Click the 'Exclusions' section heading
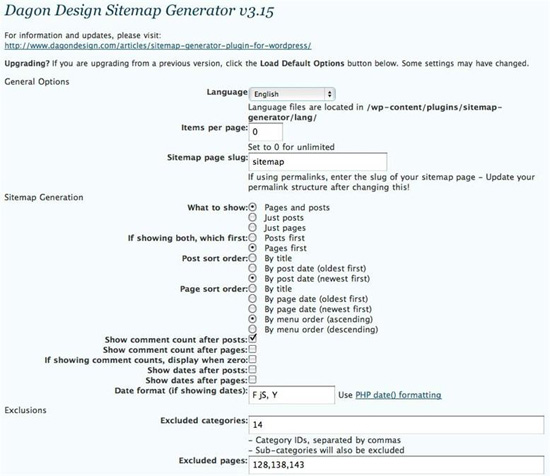550x476 pixels. (x=25, y=410)
